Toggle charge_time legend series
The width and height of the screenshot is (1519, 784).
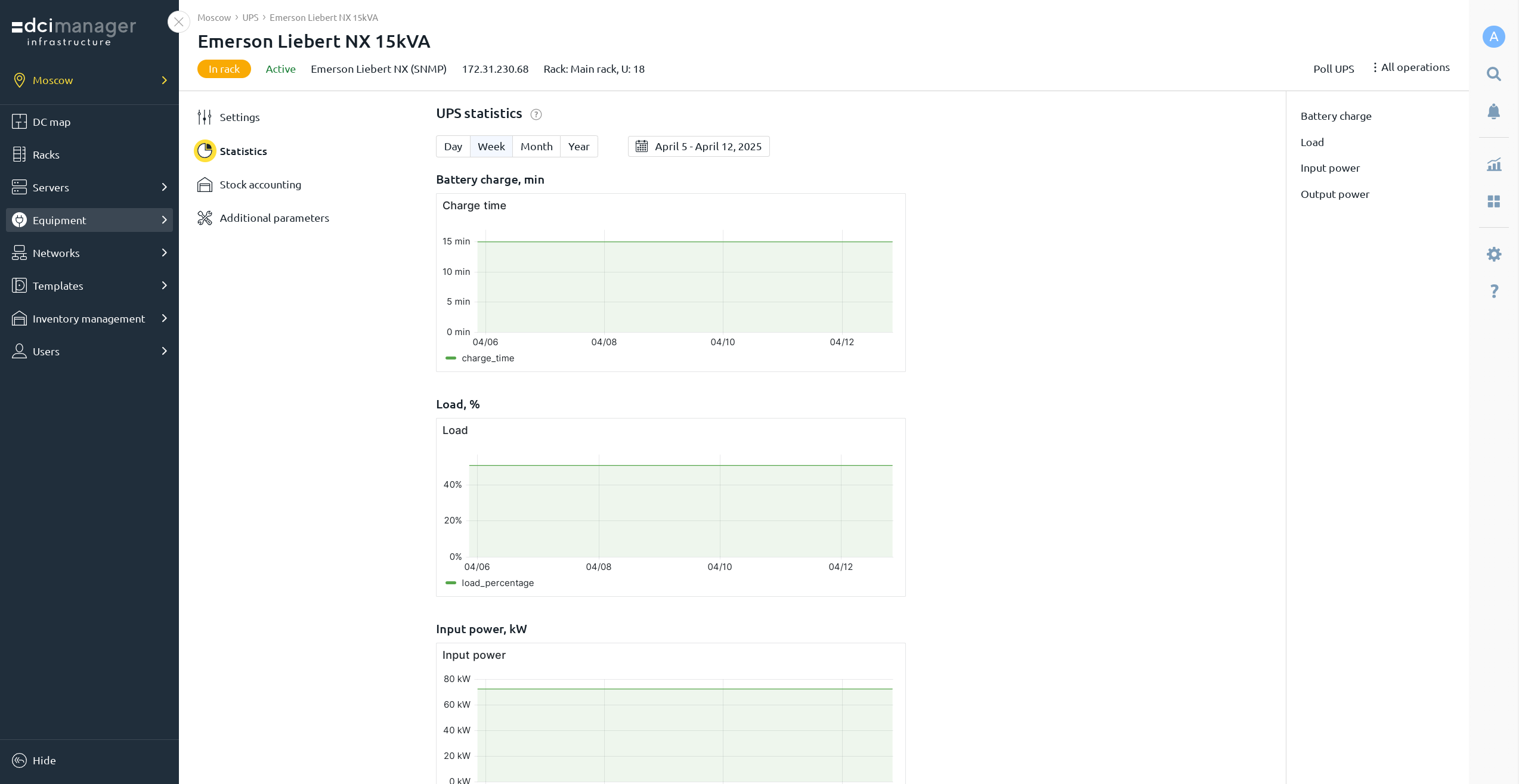pyautogui.click(x=487, y=358)
